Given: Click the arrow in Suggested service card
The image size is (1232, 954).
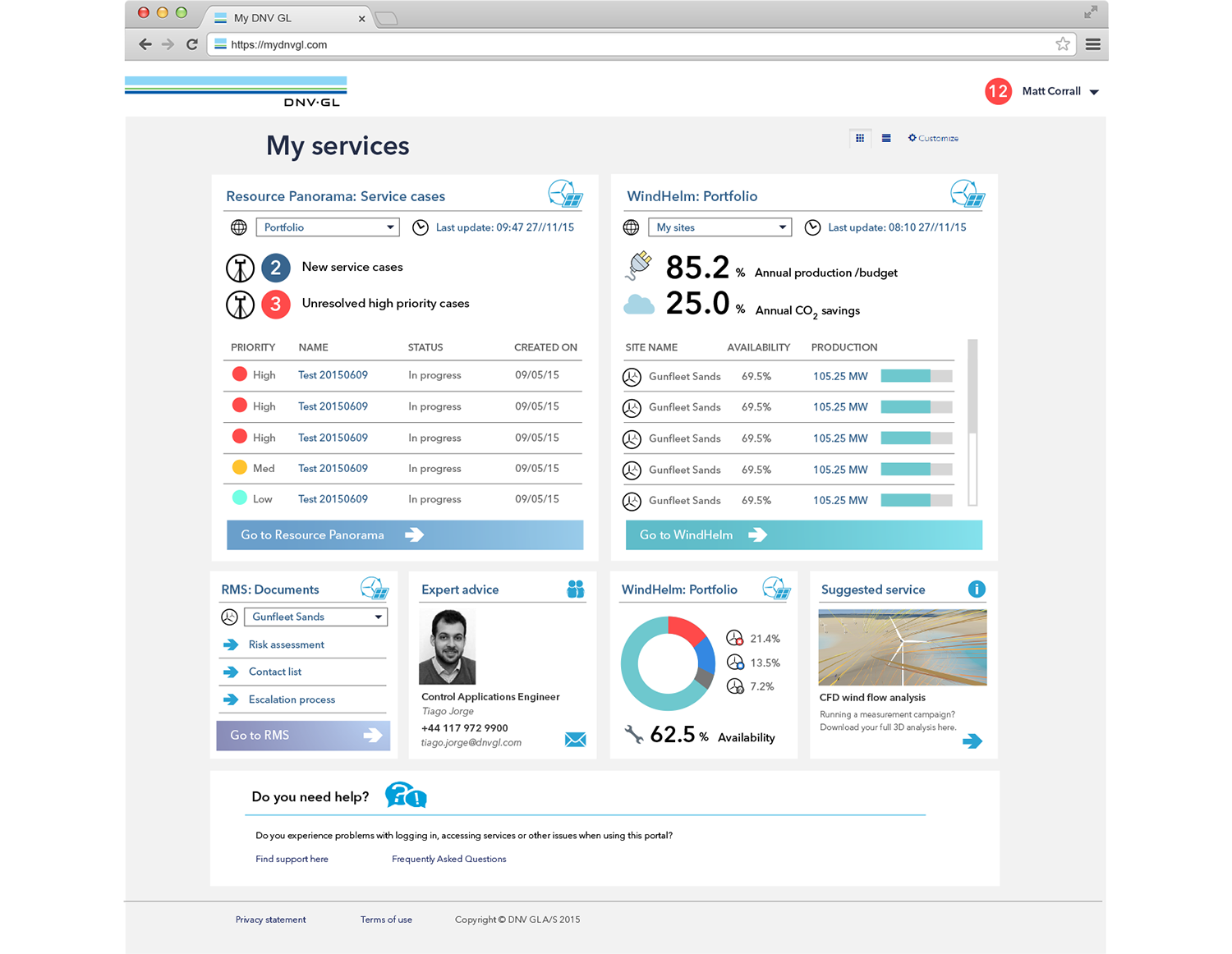Looking at the screenshot, I should coord(972,741).
